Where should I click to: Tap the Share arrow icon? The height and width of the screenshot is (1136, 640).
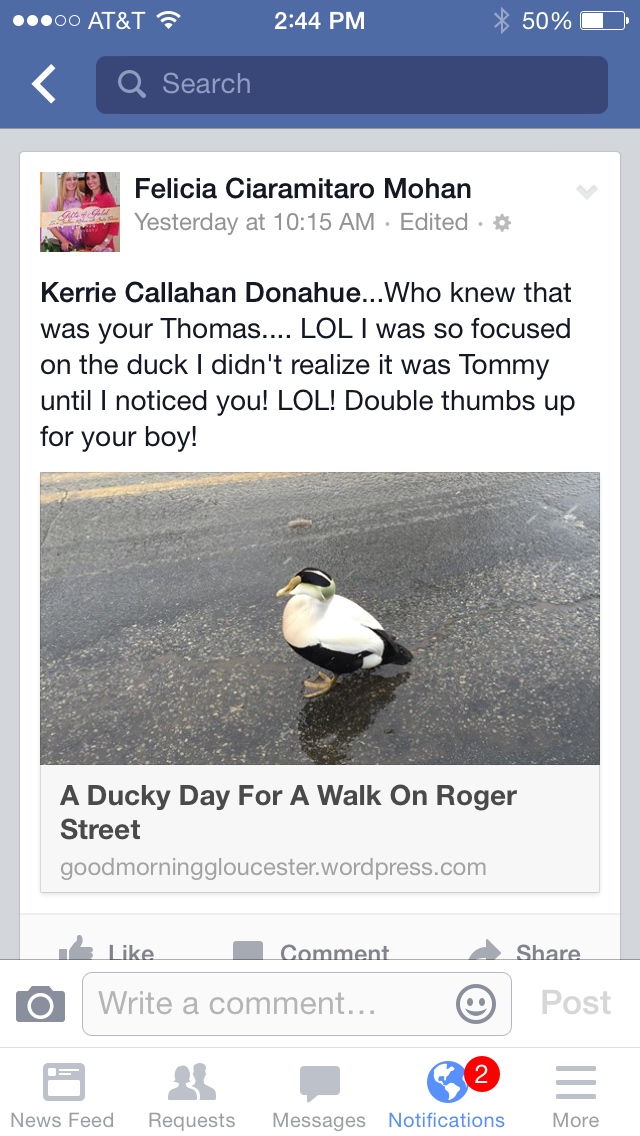486,950
